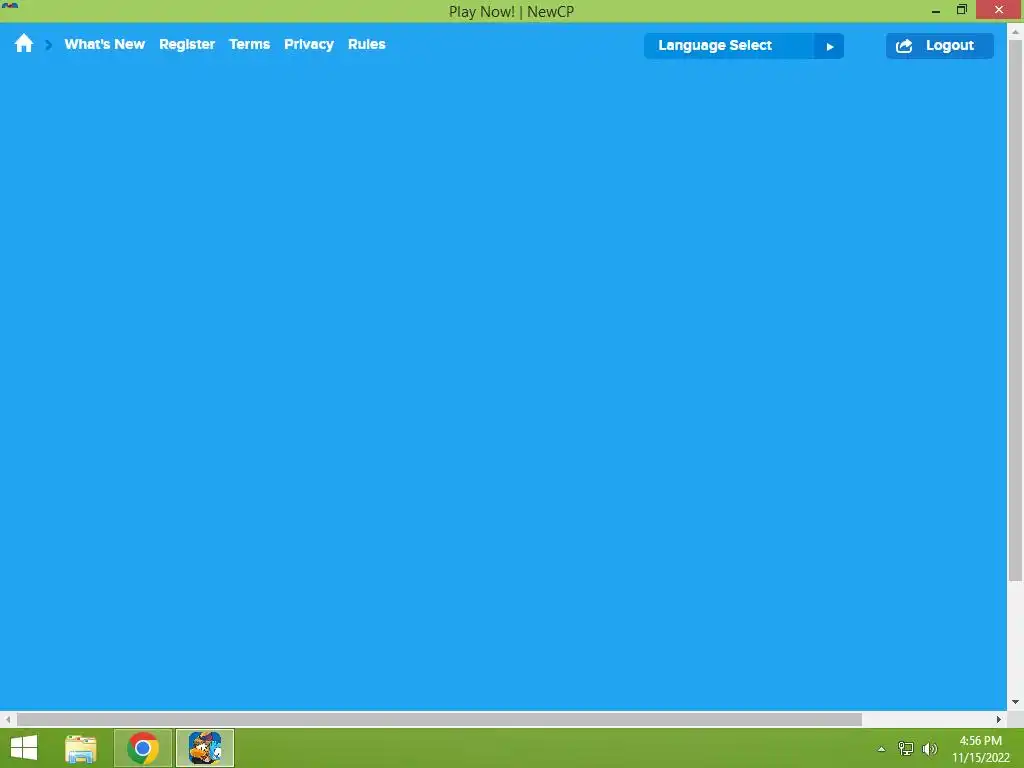Screen dimensions: 1024x768
Task: Click the scroll up arrow on vertical scrollbar
Action: point(1015,31)
